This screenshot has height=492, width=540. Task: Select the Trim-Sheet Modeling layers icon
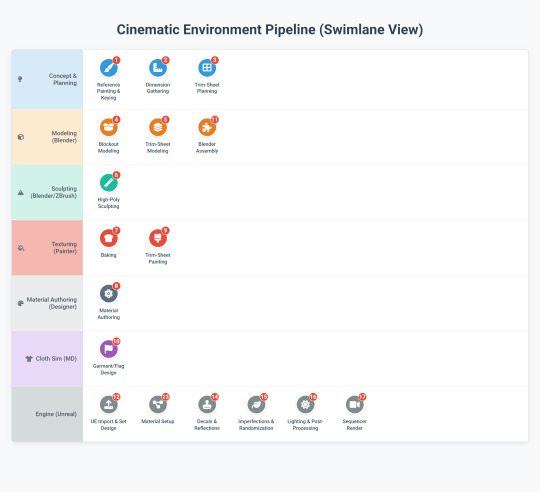[x=158, y=127]
